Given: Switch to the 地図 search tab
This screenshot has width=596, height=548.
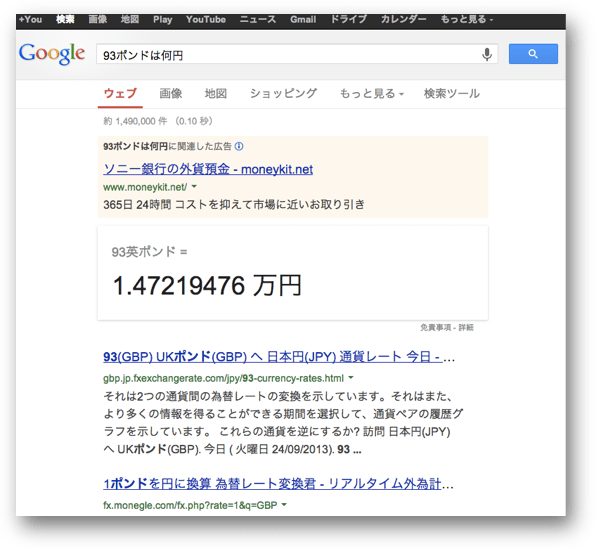Looking at the screenshot, I should click(216, 93).
